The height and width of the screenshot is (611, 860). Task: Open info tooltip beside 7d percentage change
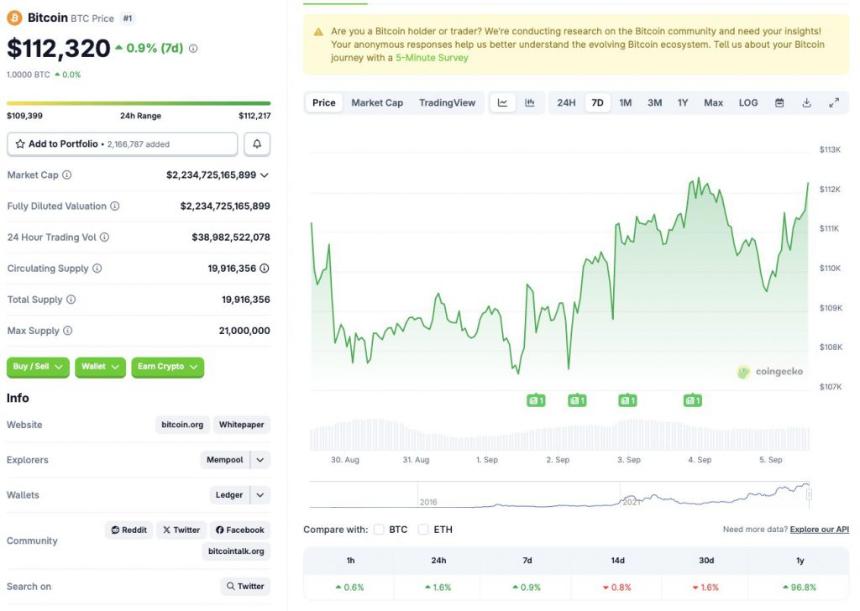coord(193,48)
